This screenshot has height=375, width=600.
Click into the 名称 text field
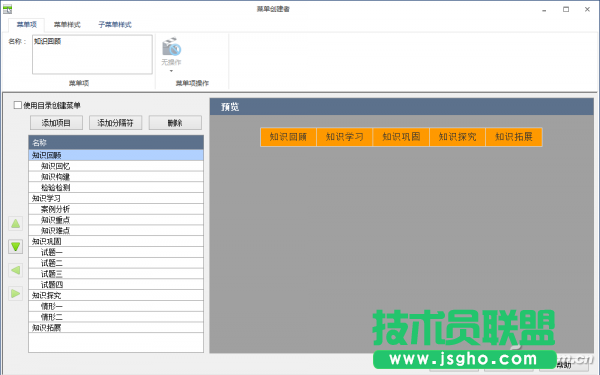point(92,54)
